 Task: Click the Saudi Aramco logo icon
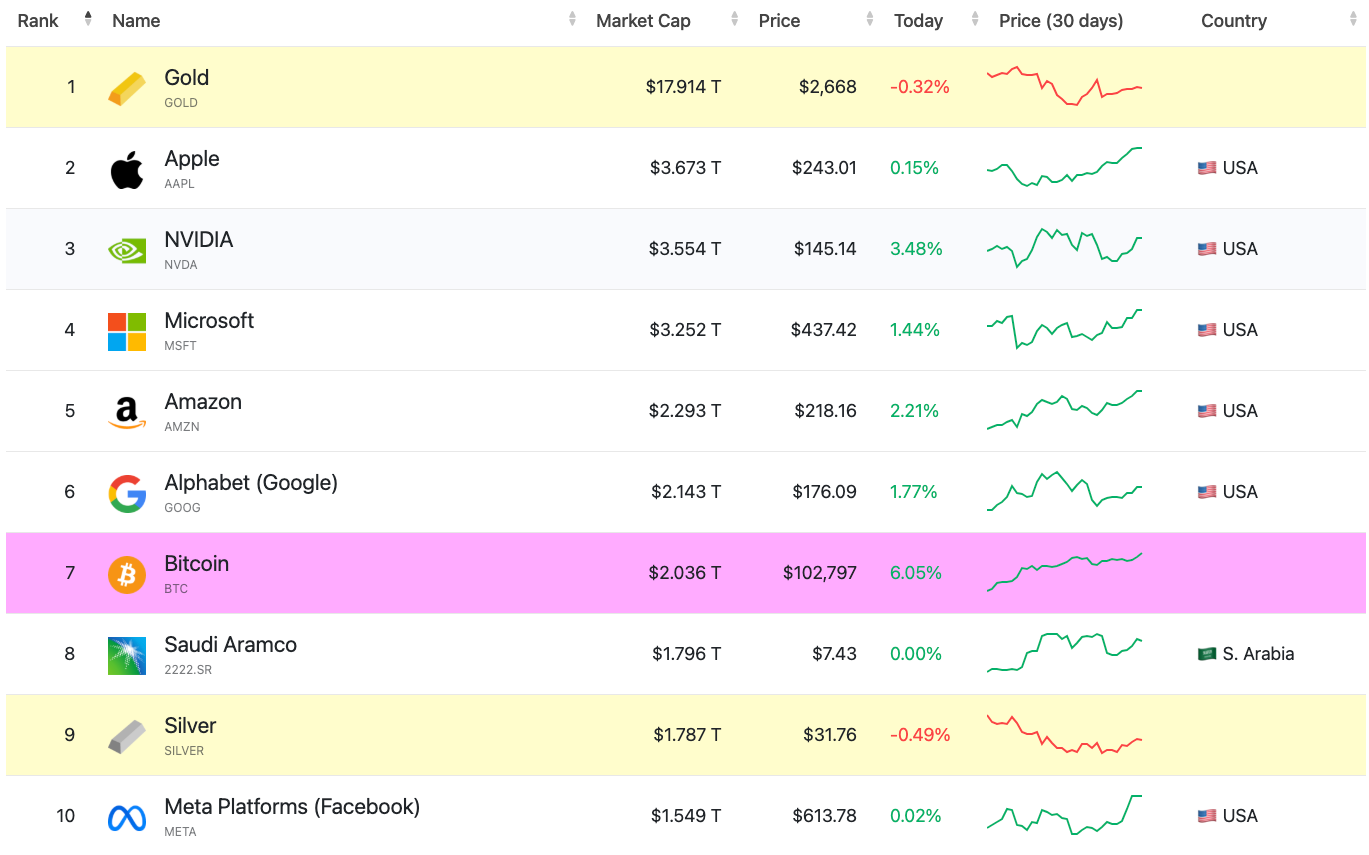pos(127,655)
